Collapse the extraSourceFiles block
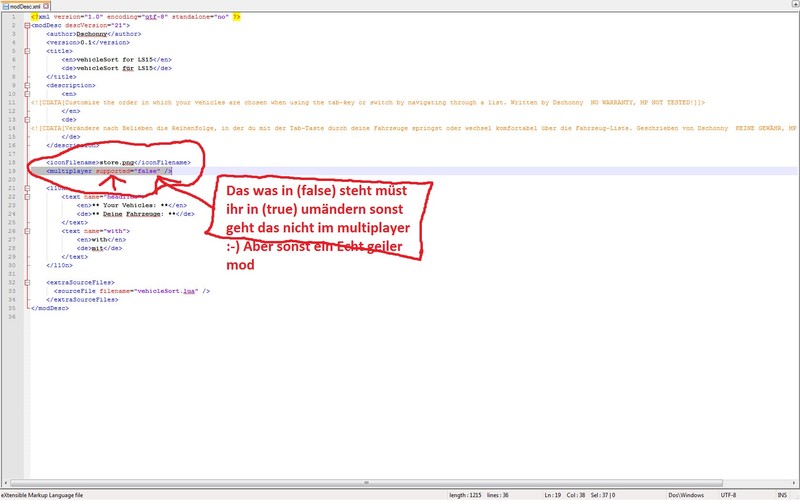 click(27, 282)
